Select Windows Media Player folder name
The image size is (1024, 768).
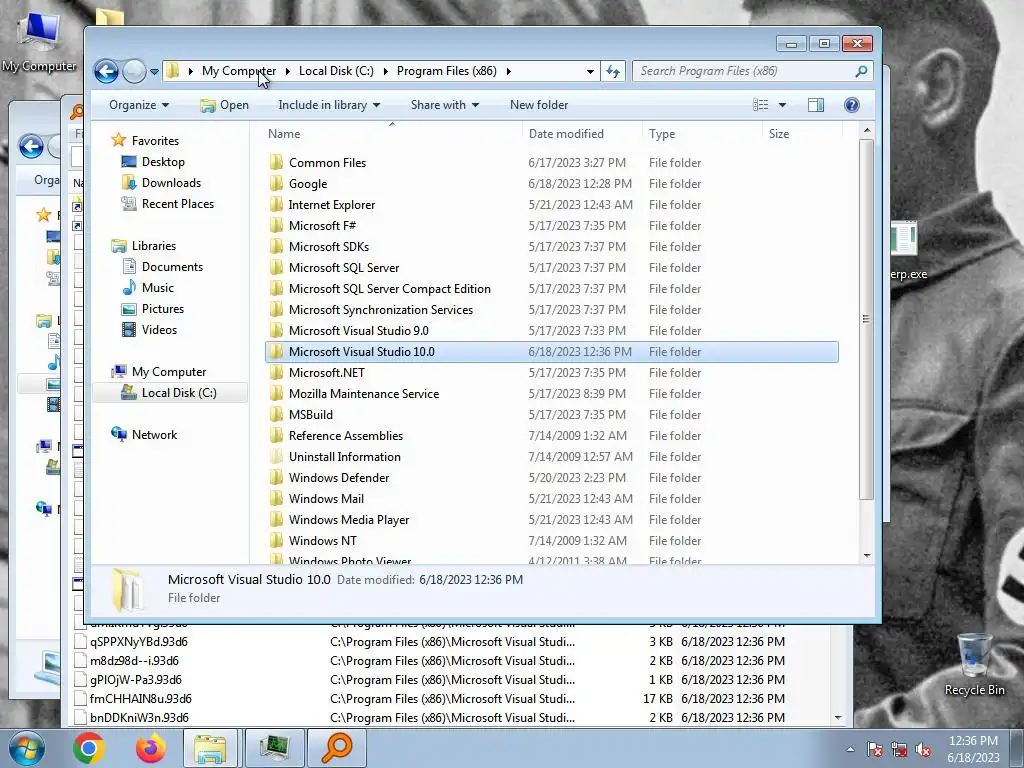pos(349,520)
